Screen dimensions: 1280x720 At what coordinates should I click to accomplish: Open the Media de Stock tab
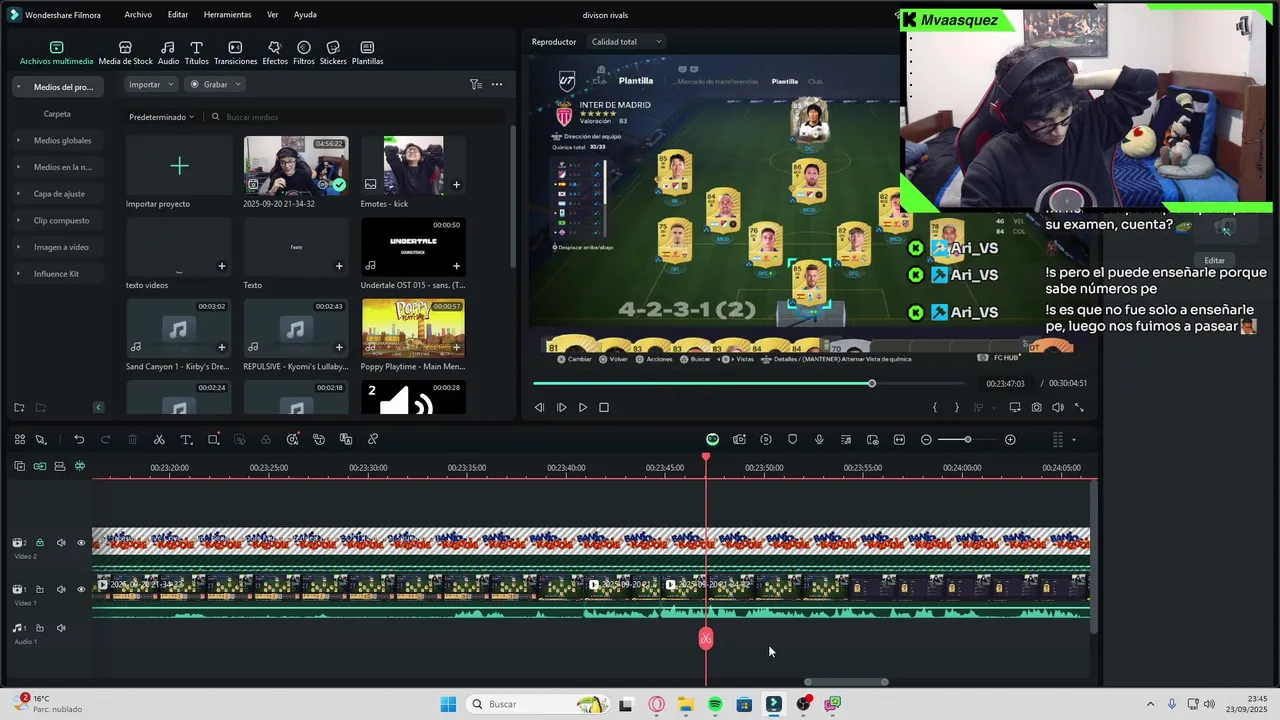click(x=125, y=53)
